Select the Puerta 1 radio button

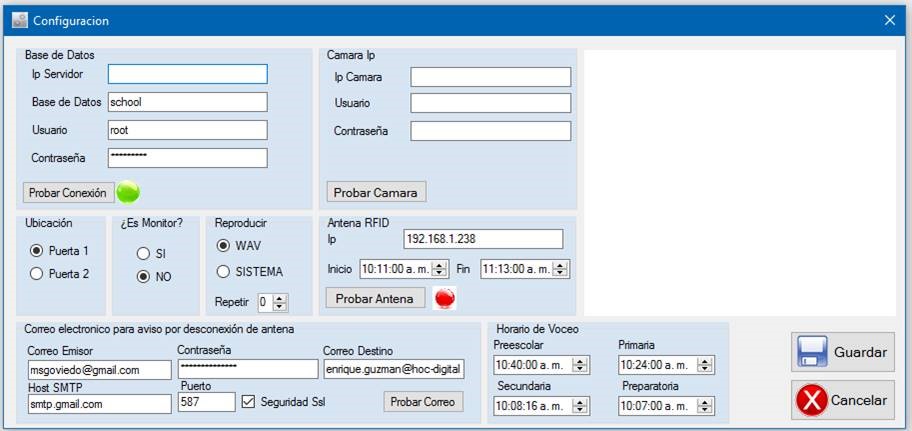pyautogui.click(x=37, y=251)
